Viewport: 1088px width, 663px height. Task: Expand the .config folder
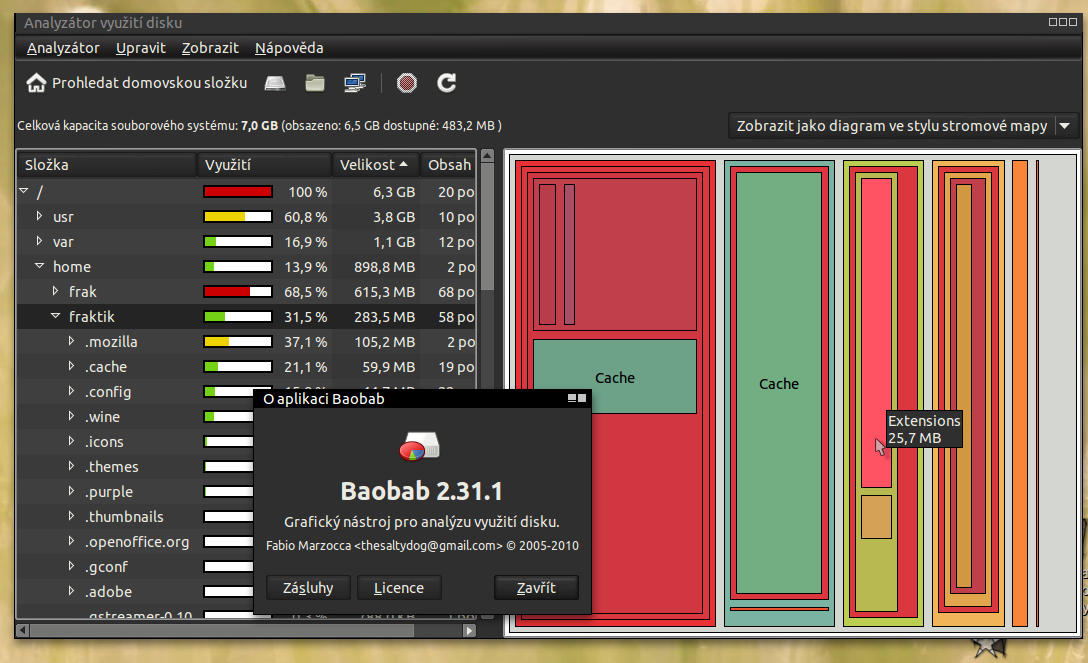(71, 391)
